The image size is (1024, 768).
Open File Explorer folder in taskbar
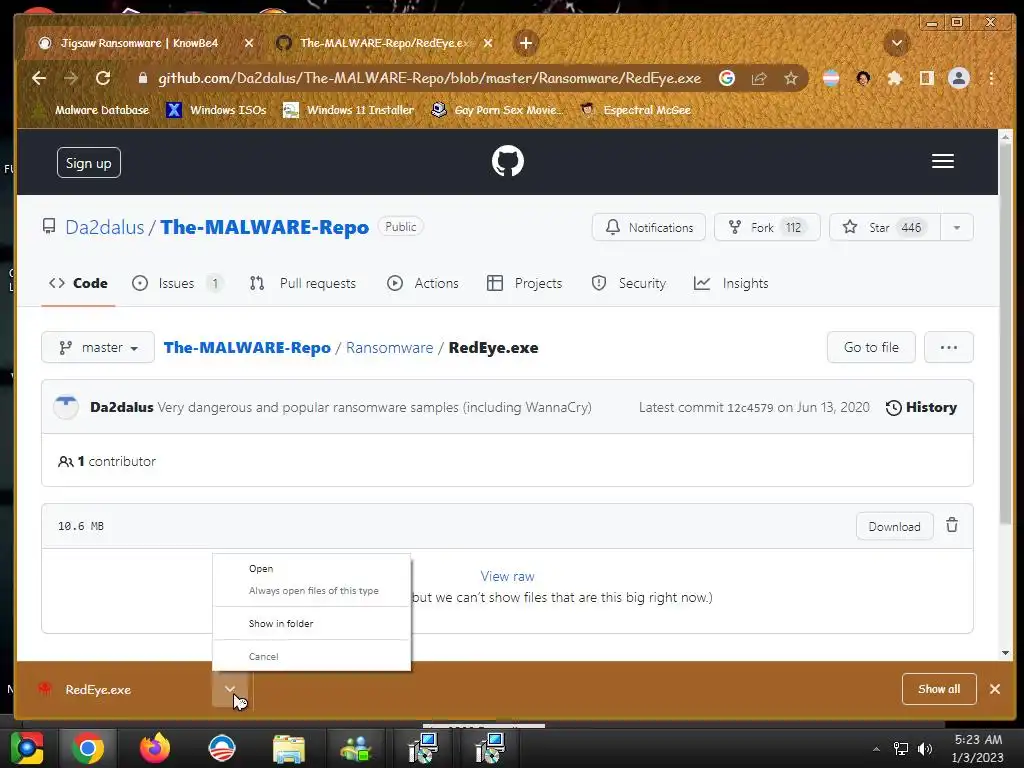[x=289, y=748]
